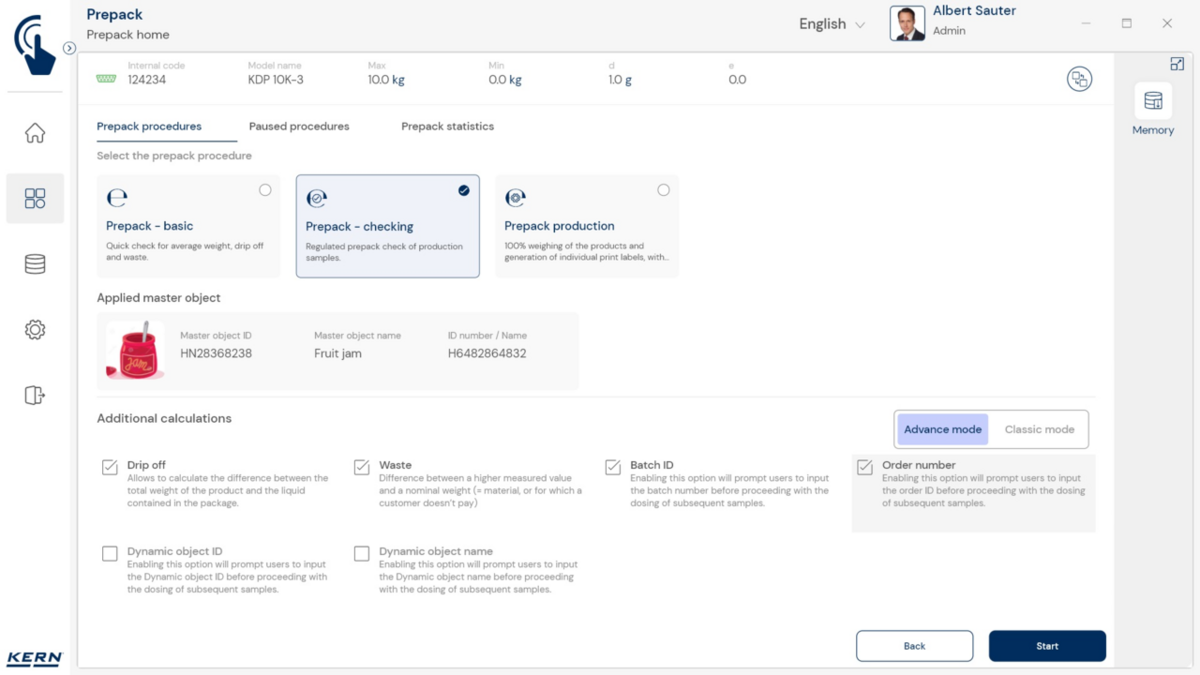Screen dimensions: 1200x675
Task: Open the Memory panel icon
Action: [1153, 102]
